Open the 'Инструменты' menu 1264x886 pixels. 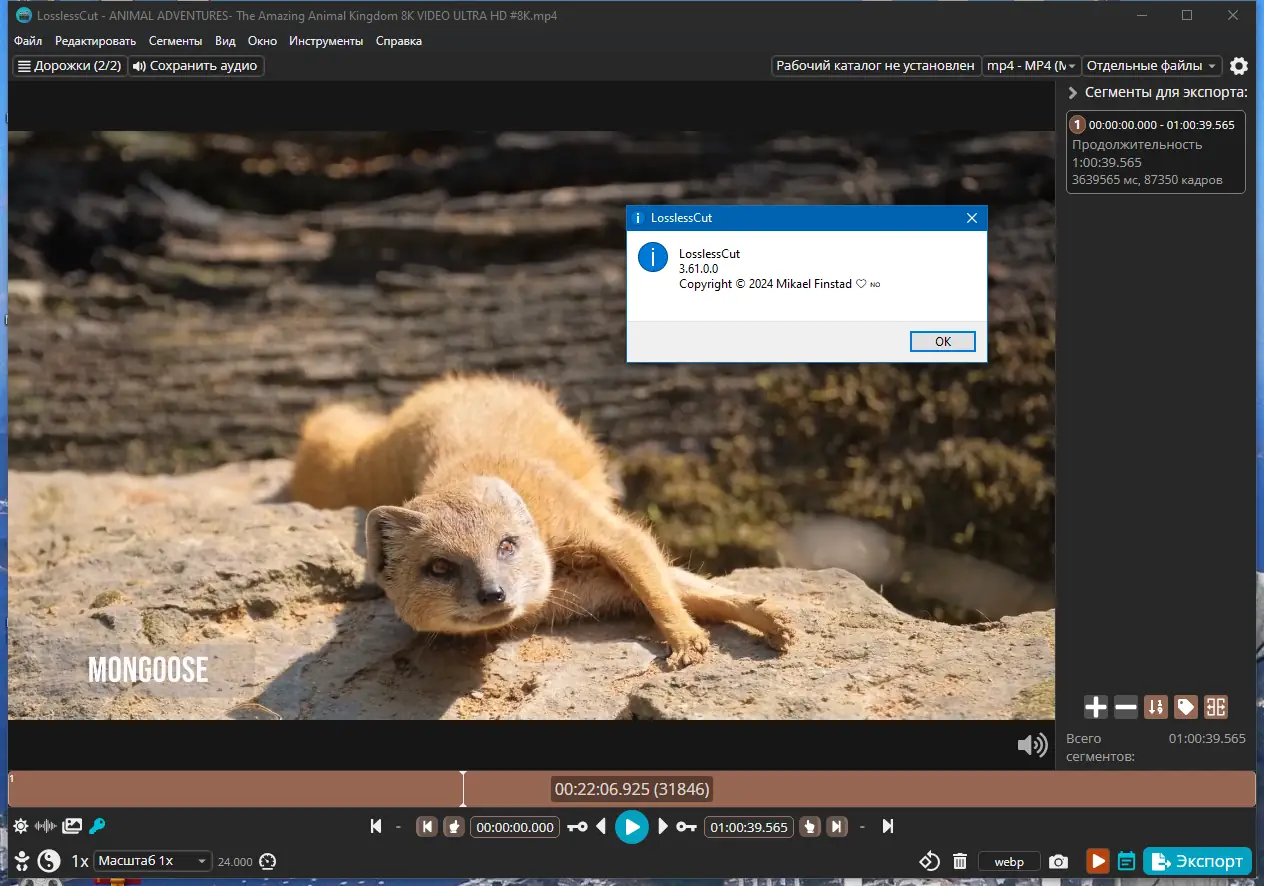point(326,41)
